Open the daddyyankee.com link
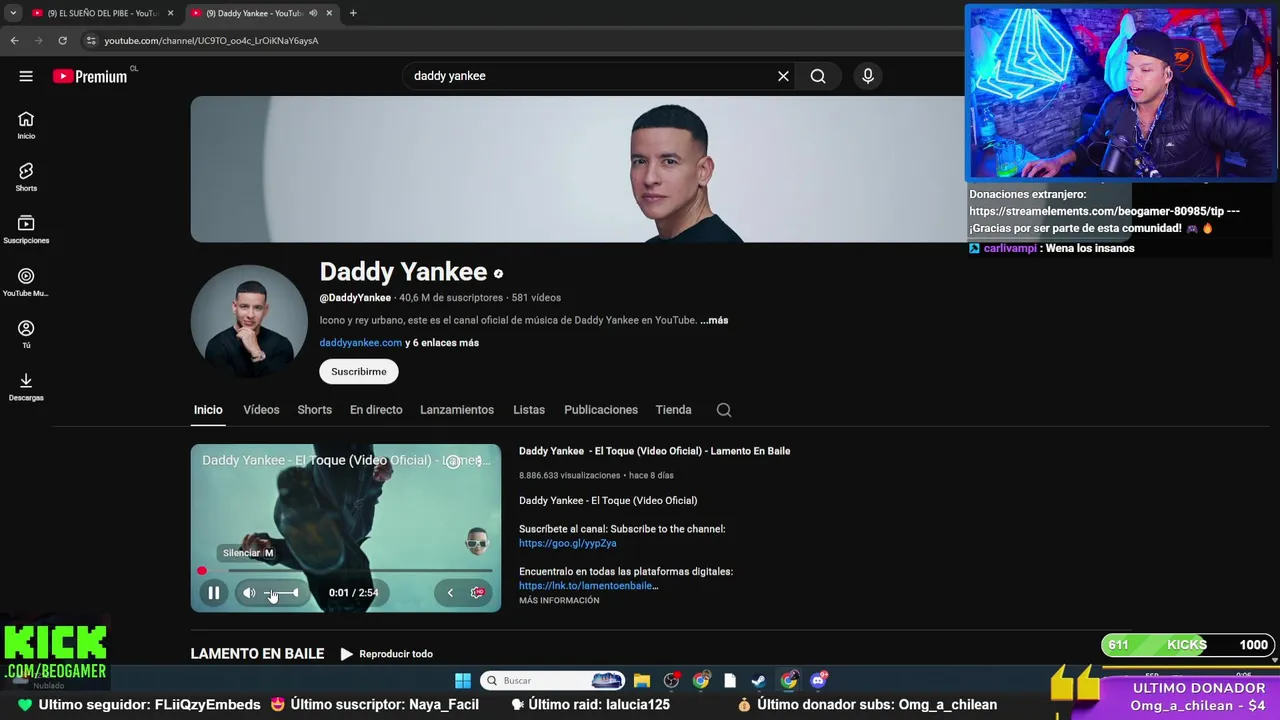 (x=360, y=343)
